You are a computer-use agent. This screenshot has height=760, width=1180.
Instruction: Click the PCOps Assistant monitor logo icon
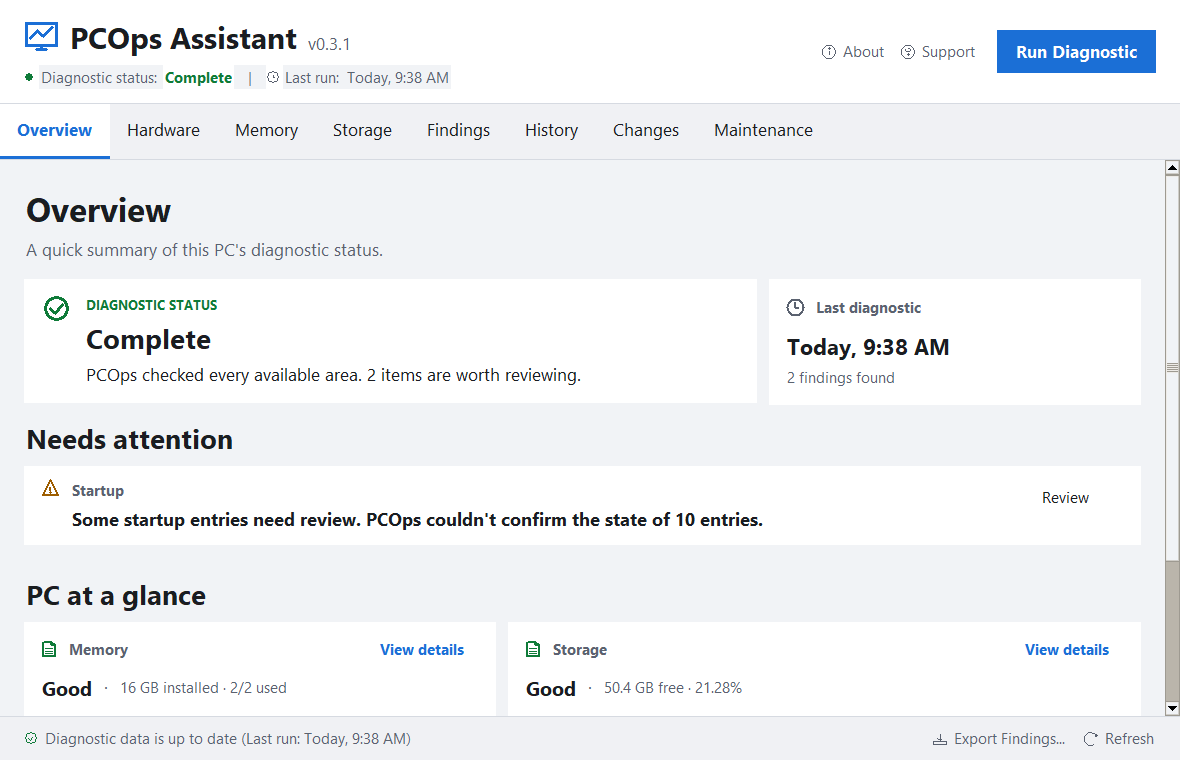click(41, 36)
